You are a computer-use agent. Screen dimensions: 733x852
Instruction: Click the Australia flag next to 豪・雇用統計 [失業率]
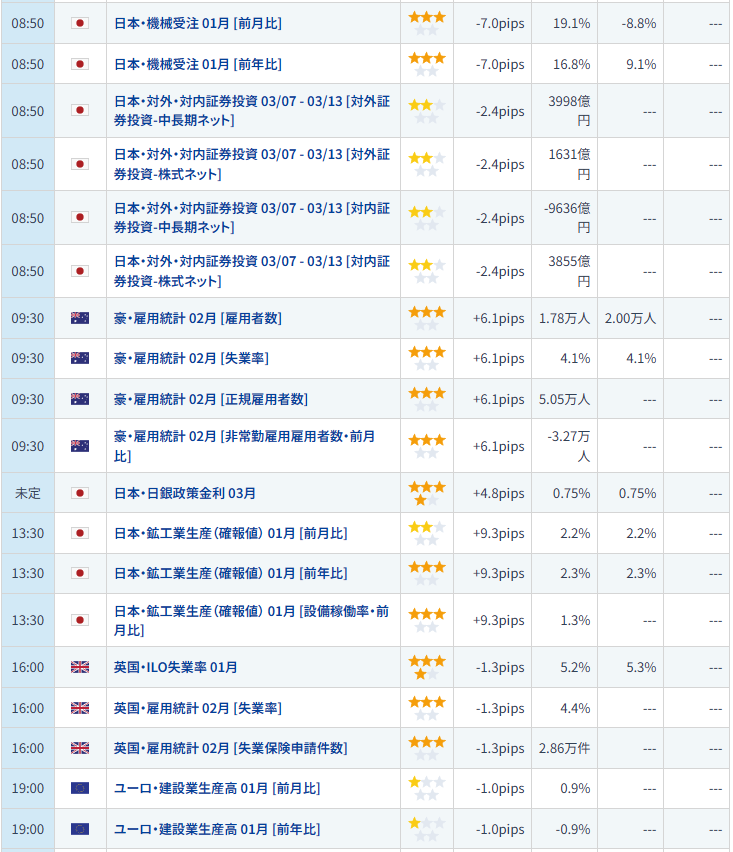pos(80,358)
